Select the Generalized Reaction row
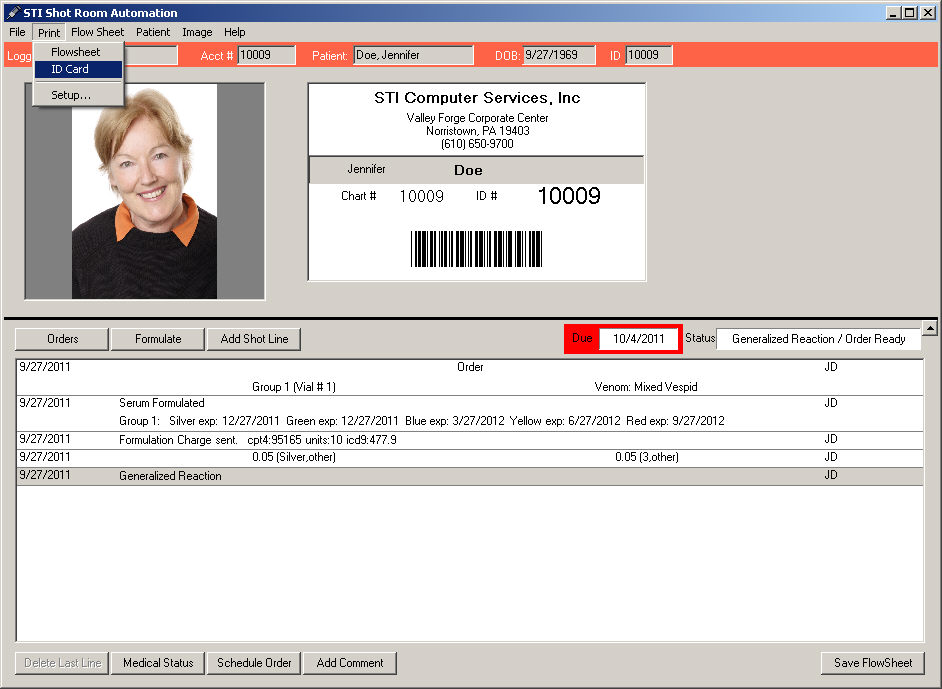The height and width of the screenshot is (689, 942). pos(470,476)
